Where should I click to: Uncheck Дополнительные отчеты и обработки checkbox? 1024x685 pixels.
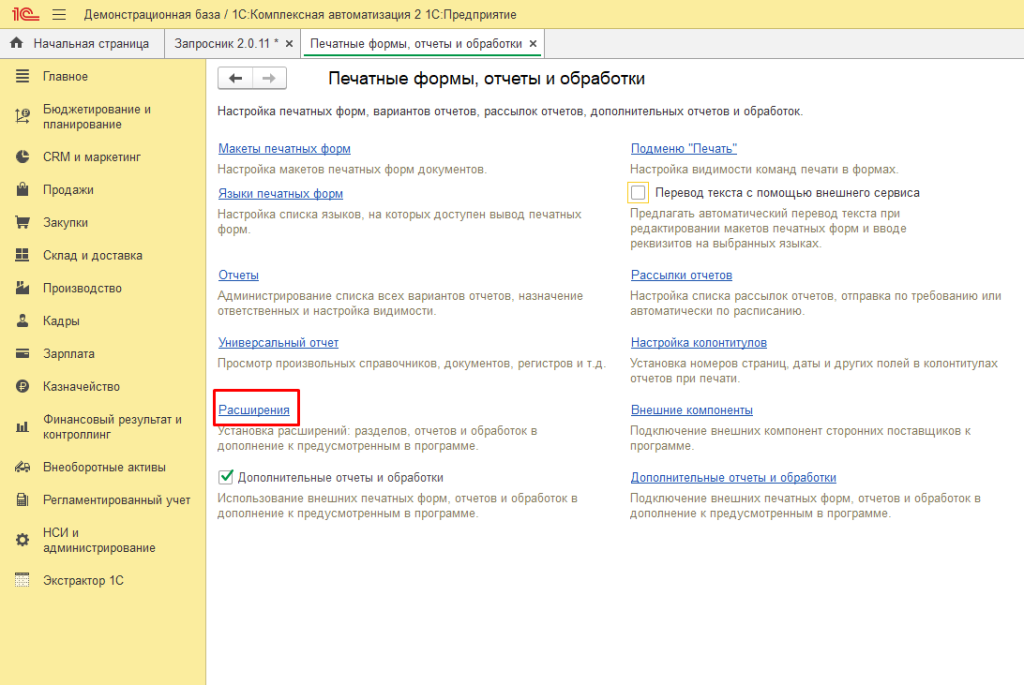point(226,478)
